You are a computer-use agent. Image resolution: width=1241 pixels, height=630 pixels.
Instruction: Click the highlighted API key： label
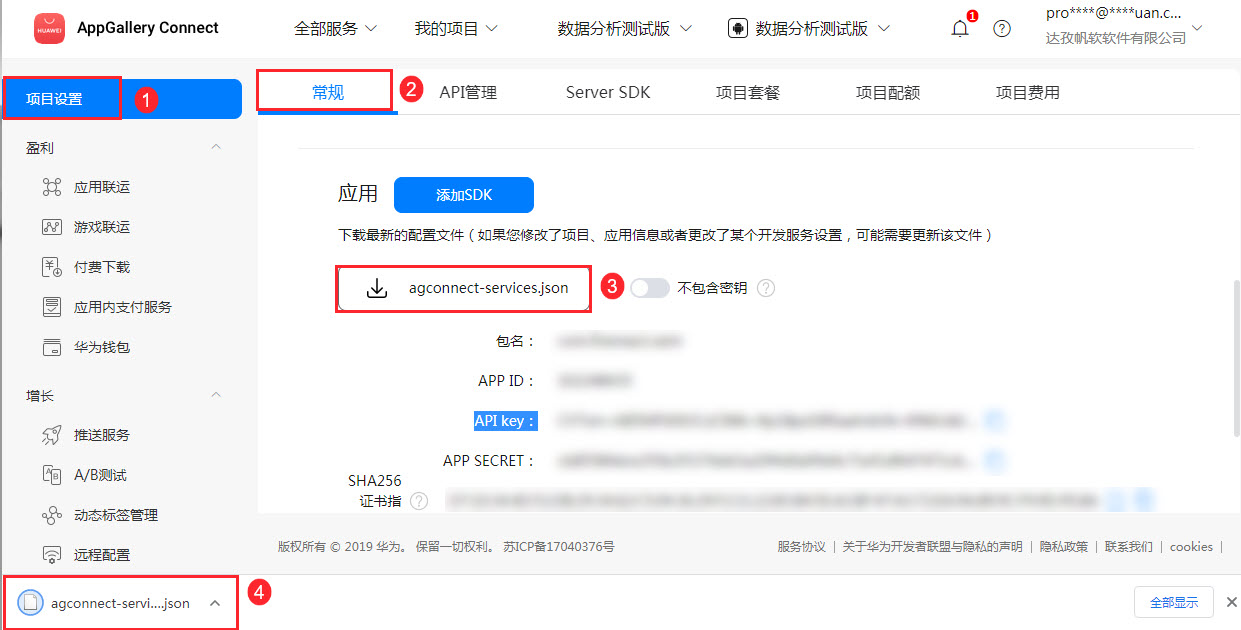pyautogui.click(x=505, y=421)
